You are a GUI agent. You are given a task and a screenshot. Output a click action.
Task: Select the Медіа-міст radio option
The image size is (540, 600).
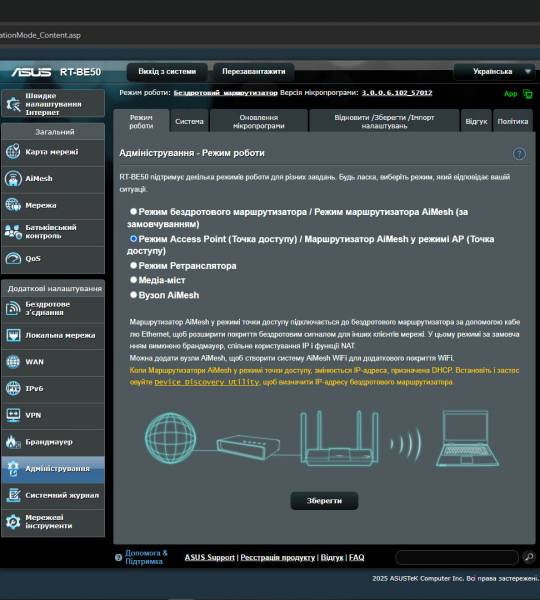point(133,280)
